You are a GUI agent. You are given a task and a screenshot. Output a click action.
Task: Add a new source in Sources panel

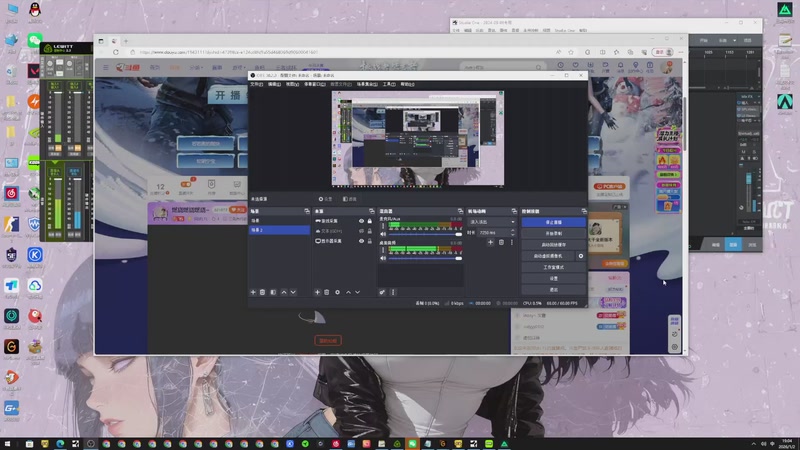coord(317,292)
